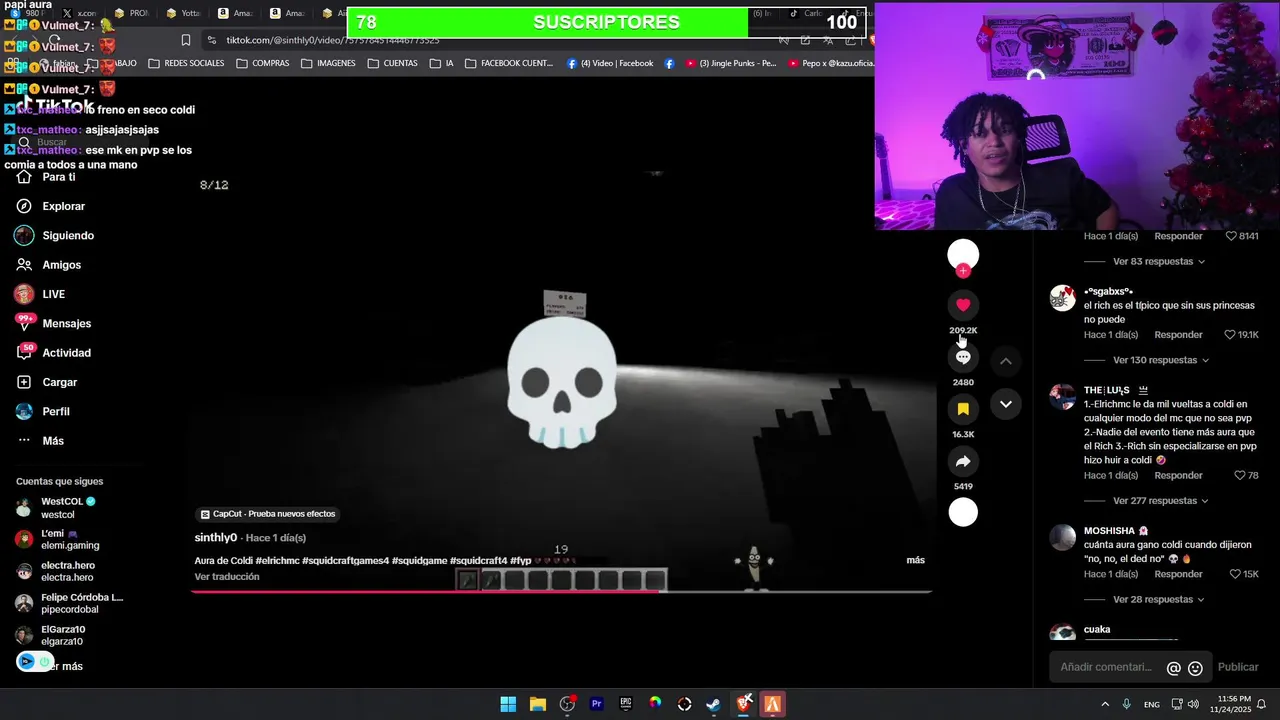Viewport: 1280px width, 720px height.
Task: Open the sinthly0 username on the video
Action: 216,538
